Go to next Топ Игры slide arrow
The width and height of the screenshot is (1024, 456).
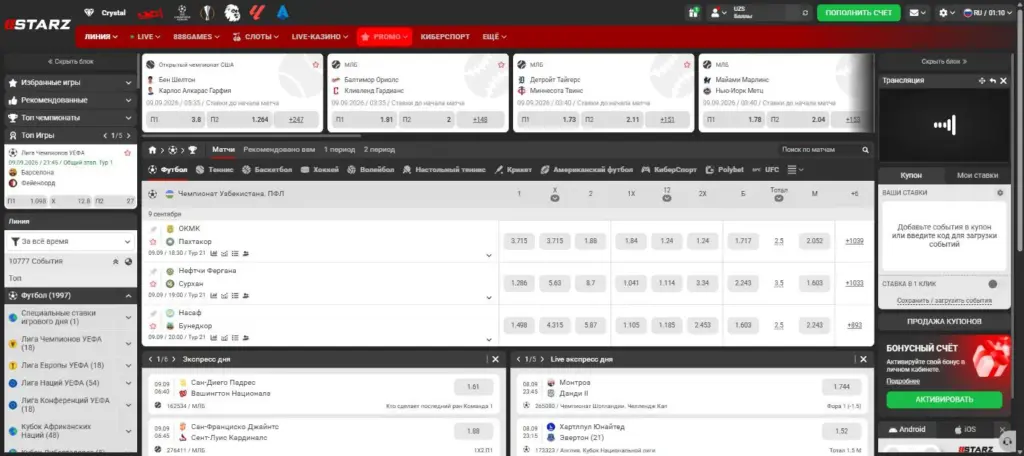click(131, 136)
